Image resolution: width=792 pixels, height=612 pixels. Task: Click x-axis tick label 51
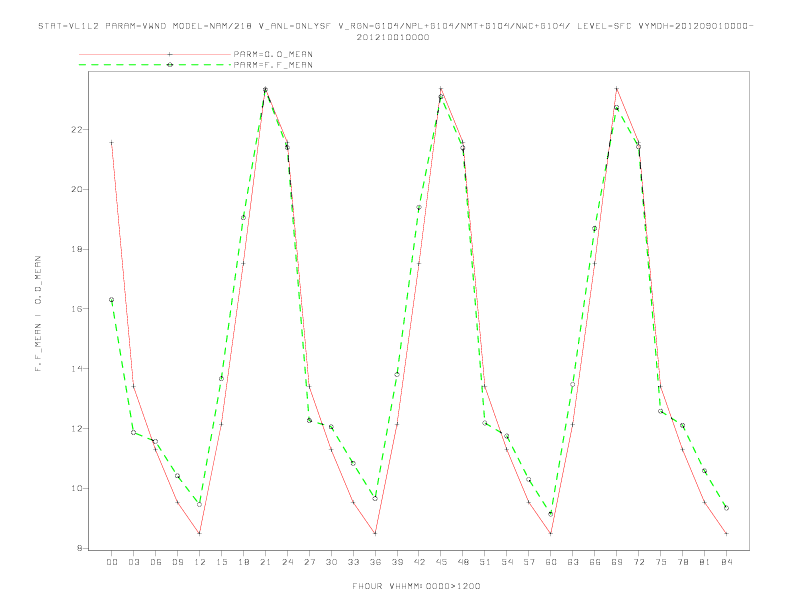[485, 562]
